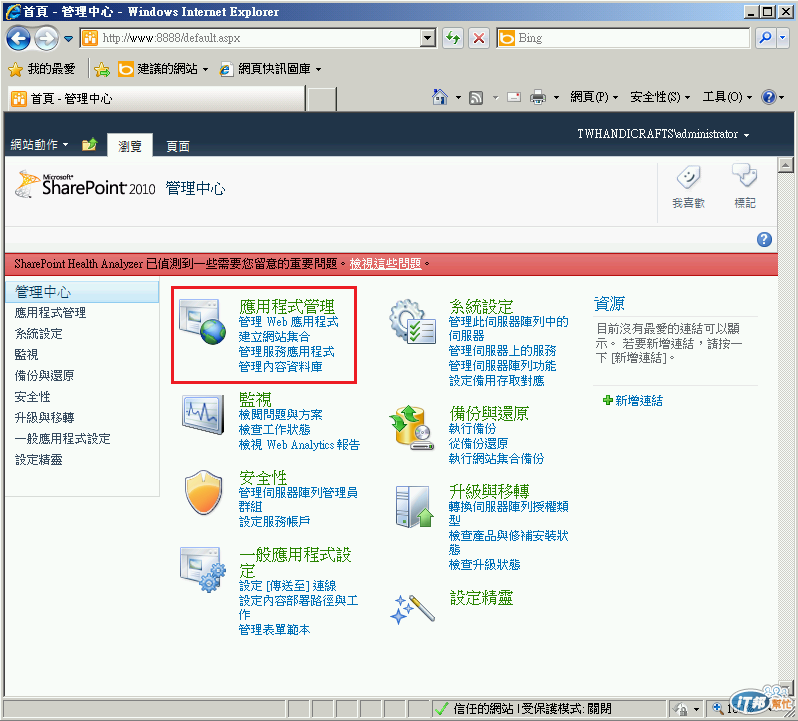Click the address bar URL field

(249, 38)
